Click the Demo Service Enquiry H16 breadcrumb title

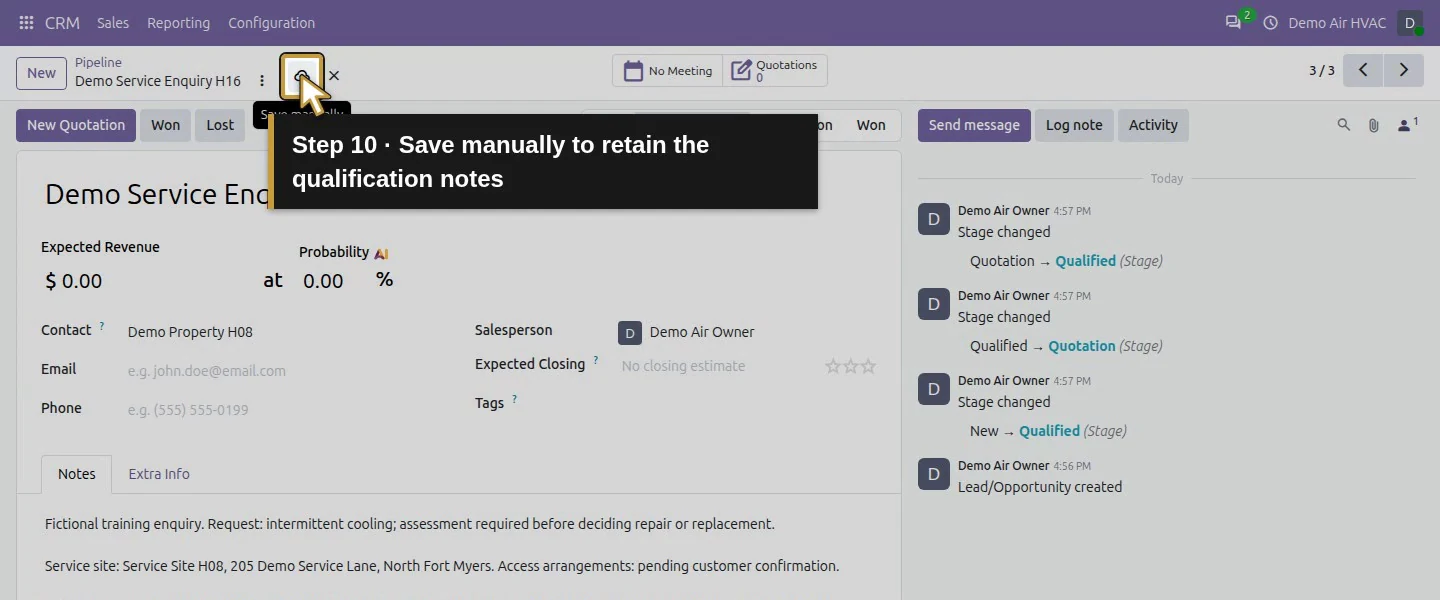click(x=158, y=81)
